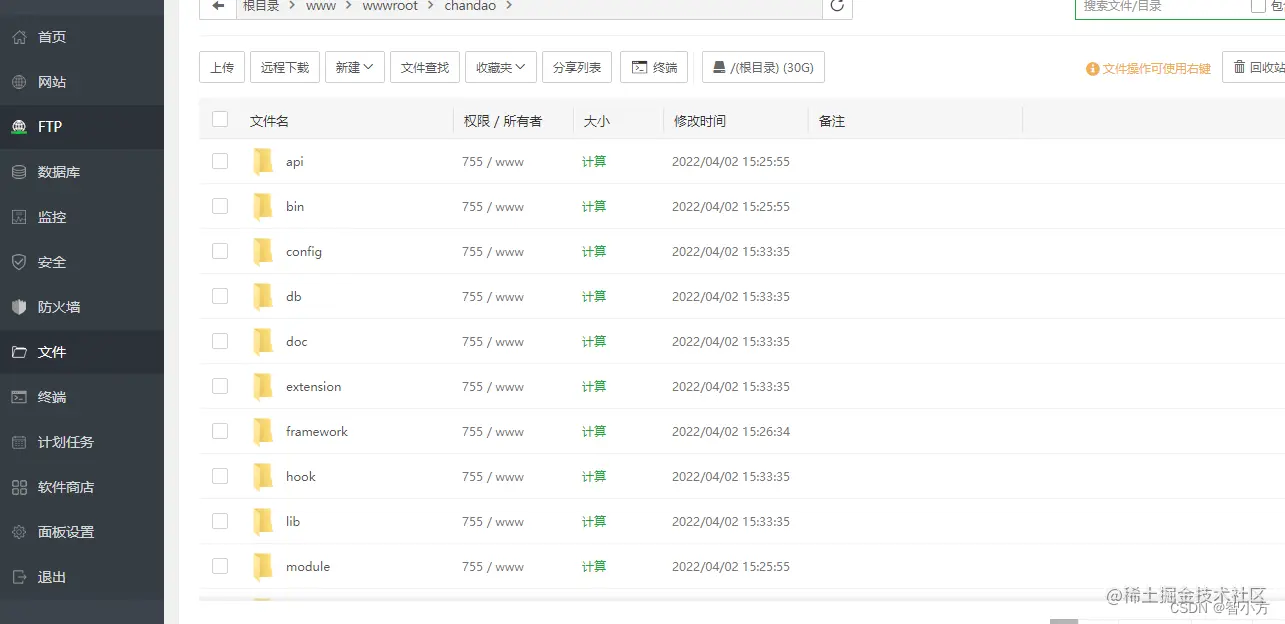Image resolution: width=1285 pixels, height=624 pixels.
Task: Click the 计算 size link for api
Action: (594, 161)
